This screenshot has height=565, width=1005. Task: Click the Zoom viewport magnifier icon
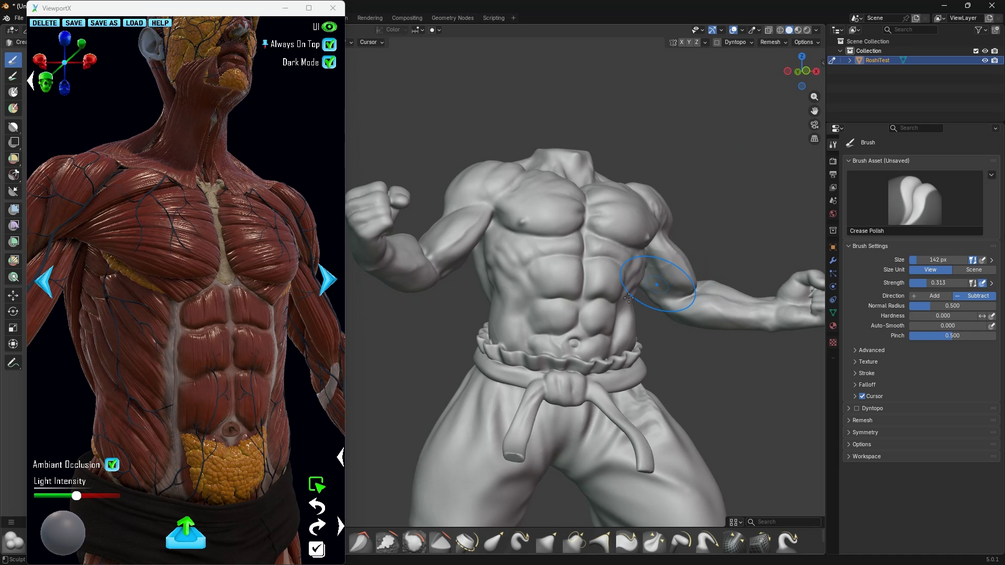[814, 97]
